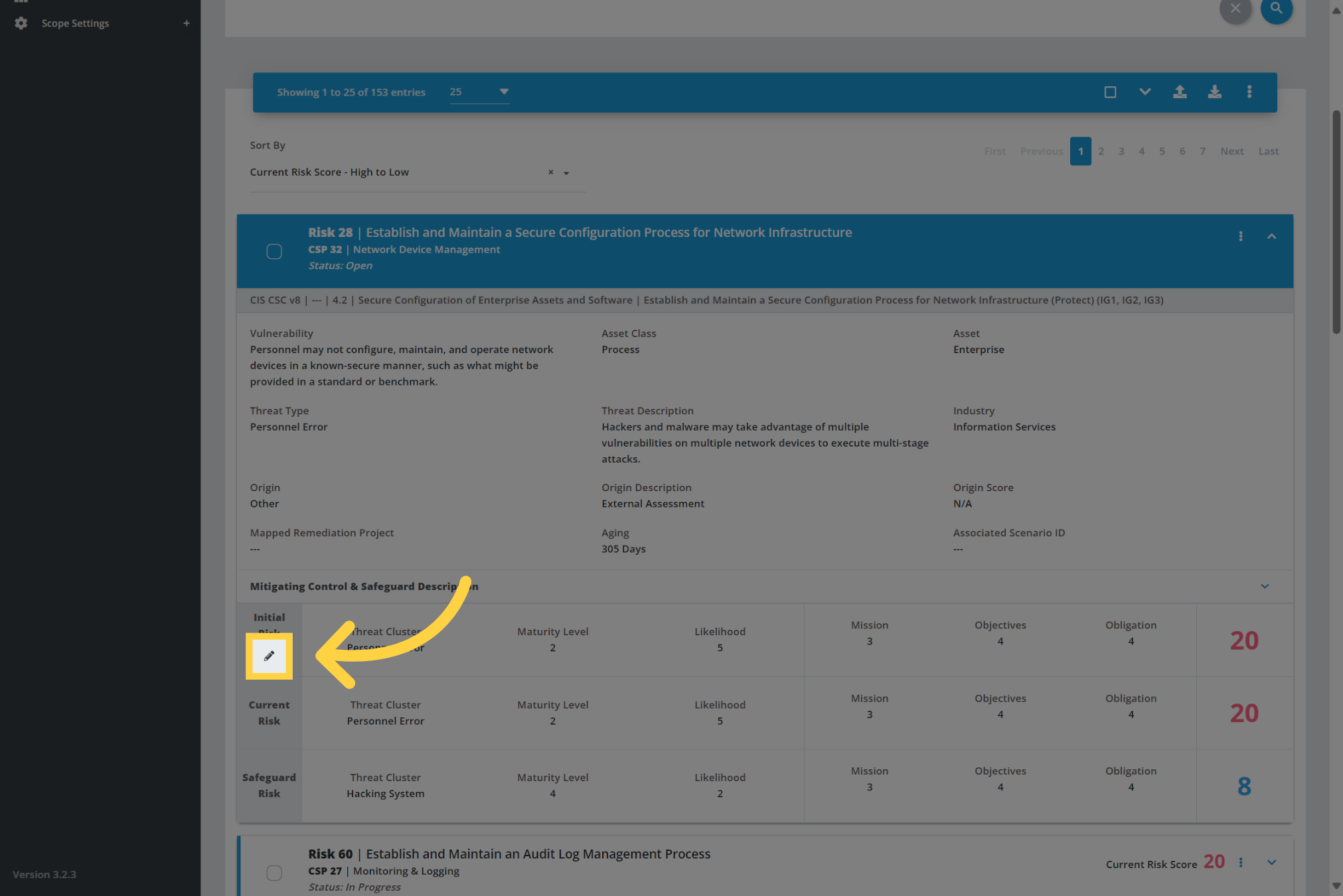Go to page 3
The height and width of the screenshot is (896, 1343).
pos(1121,151)
